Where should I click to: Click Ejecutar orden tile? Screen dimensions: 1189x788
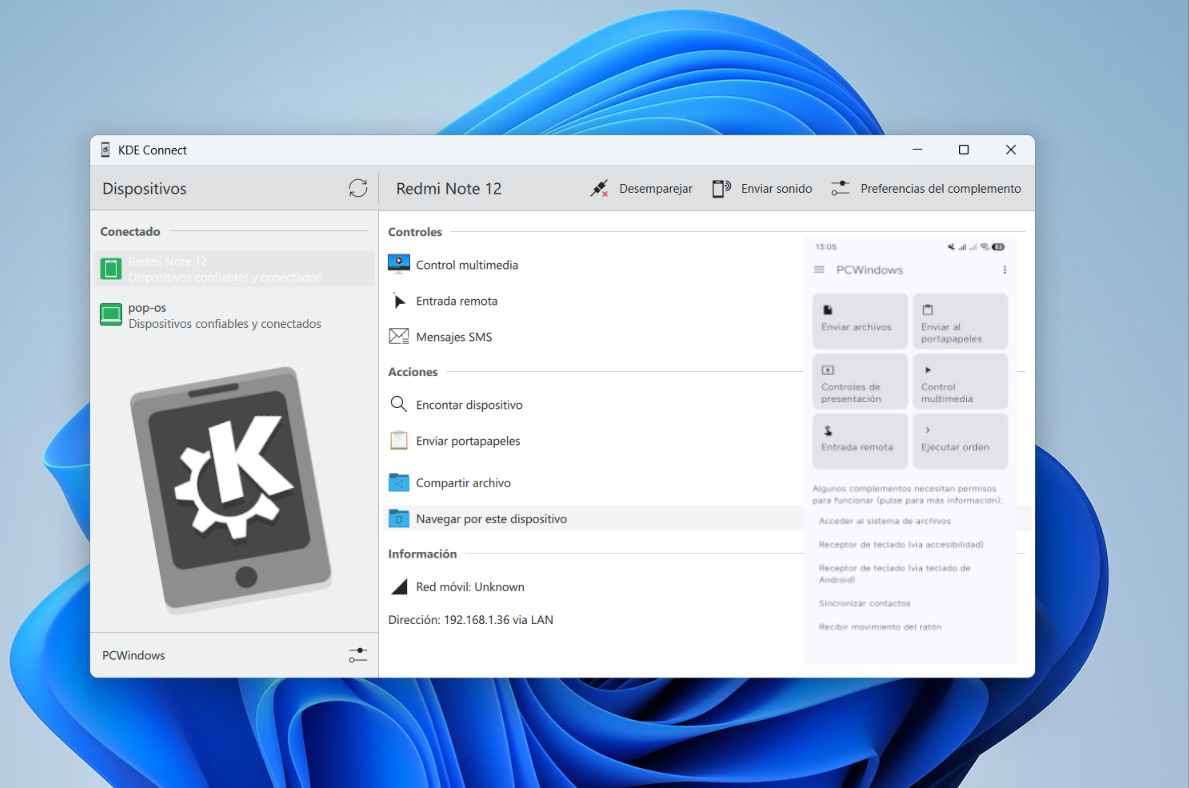(x=960, y=441)
